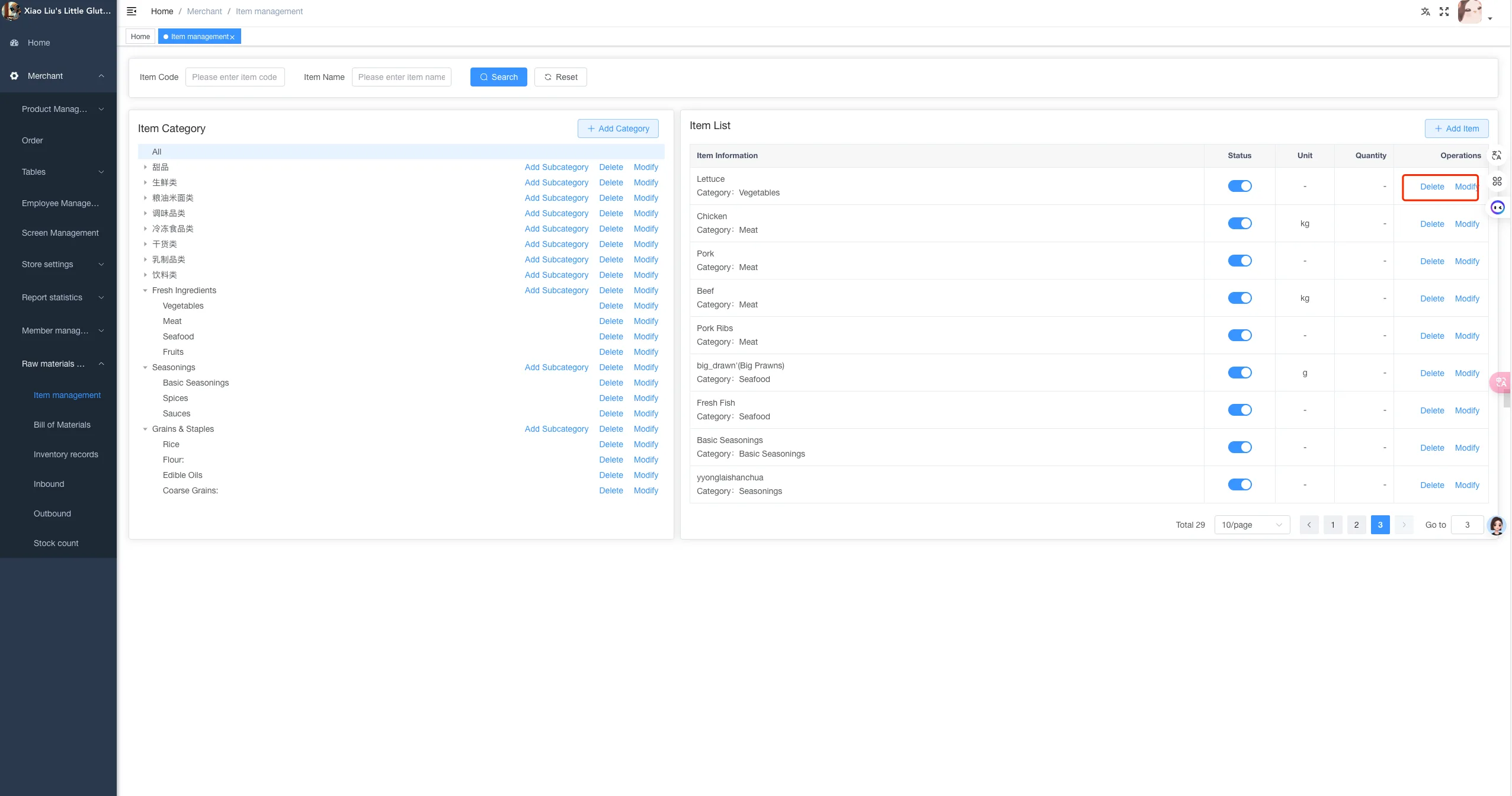This screenshot has height=796, width=1512.
Task: Toggle the Big Prawns status switch
Action: click(1239, 373)
